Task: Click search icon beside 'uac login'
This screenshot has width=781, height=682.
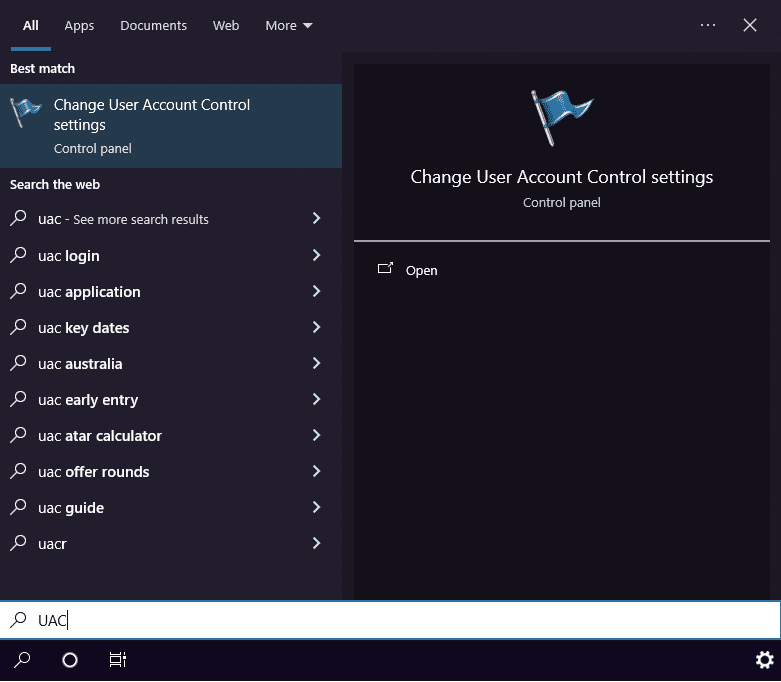Action: (18, 255)
